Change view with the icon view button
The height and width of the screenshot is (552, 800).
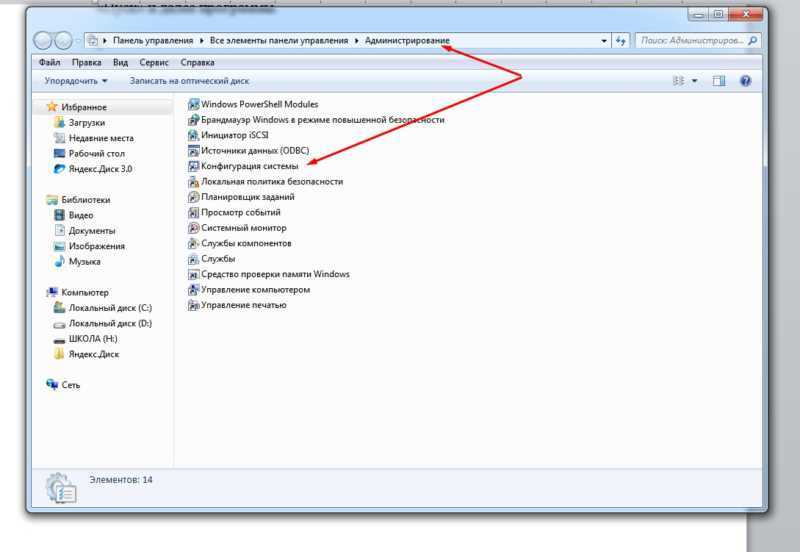[678, 81]
